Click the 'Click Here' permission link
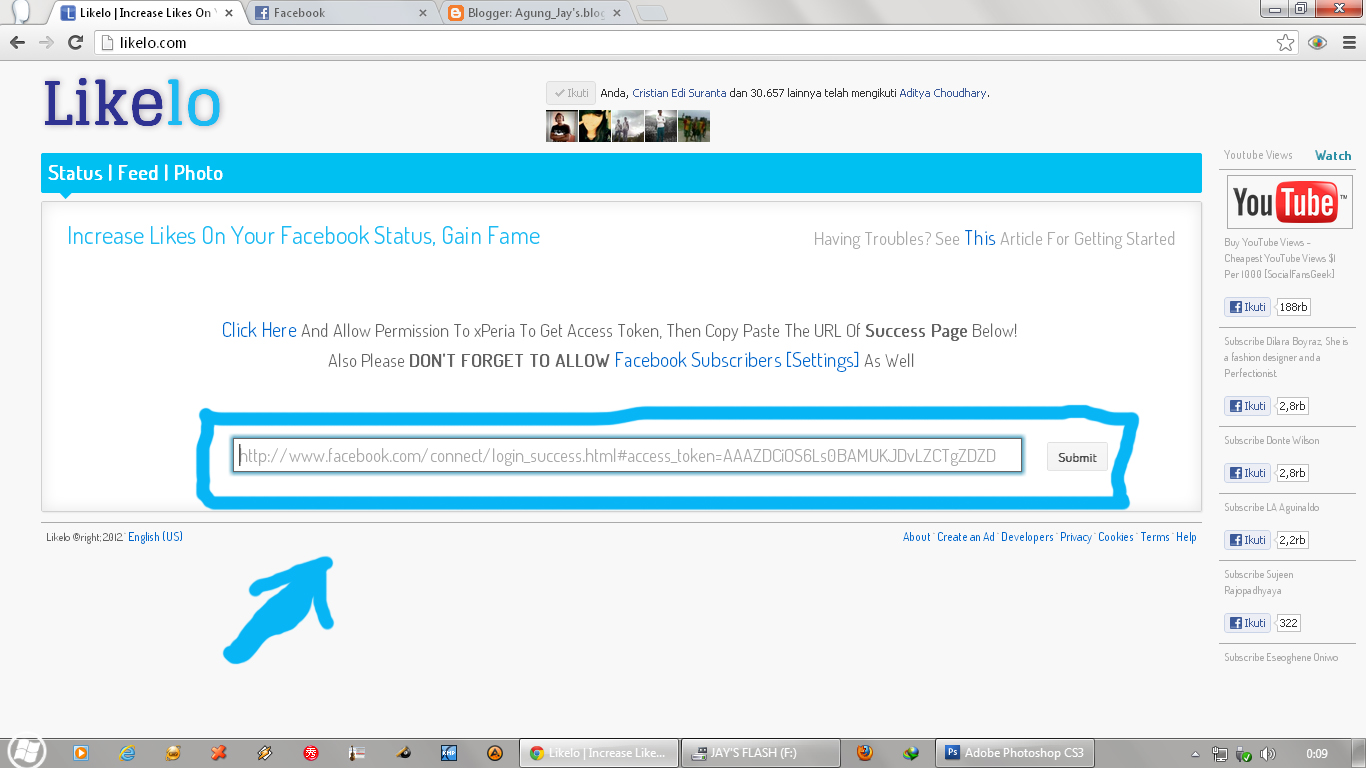The height and width of the screenshot is (768, 1366). 259,330
